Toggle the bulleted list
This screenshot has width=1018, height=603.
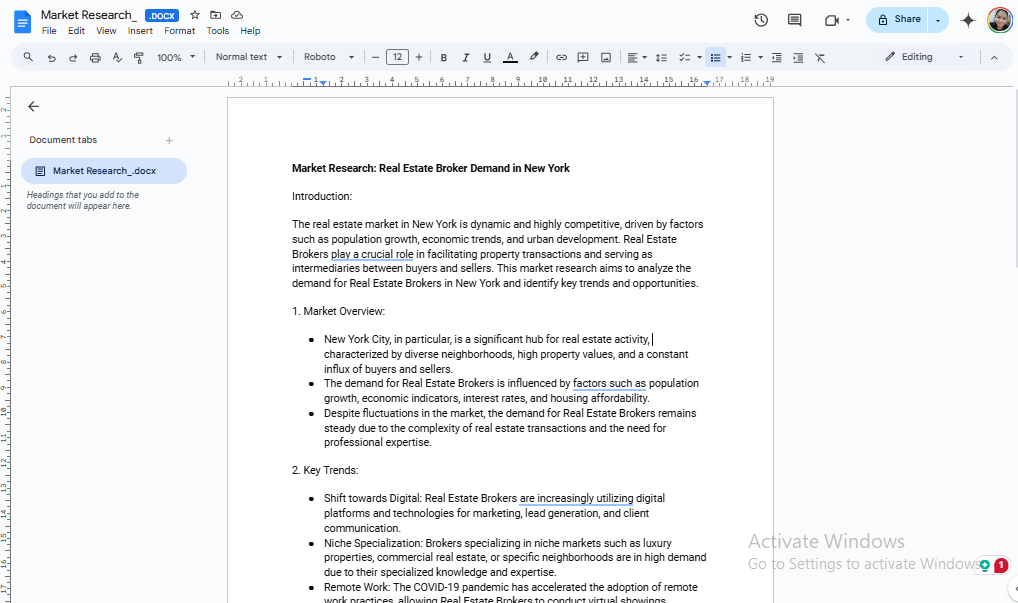(x=715, y=57)
